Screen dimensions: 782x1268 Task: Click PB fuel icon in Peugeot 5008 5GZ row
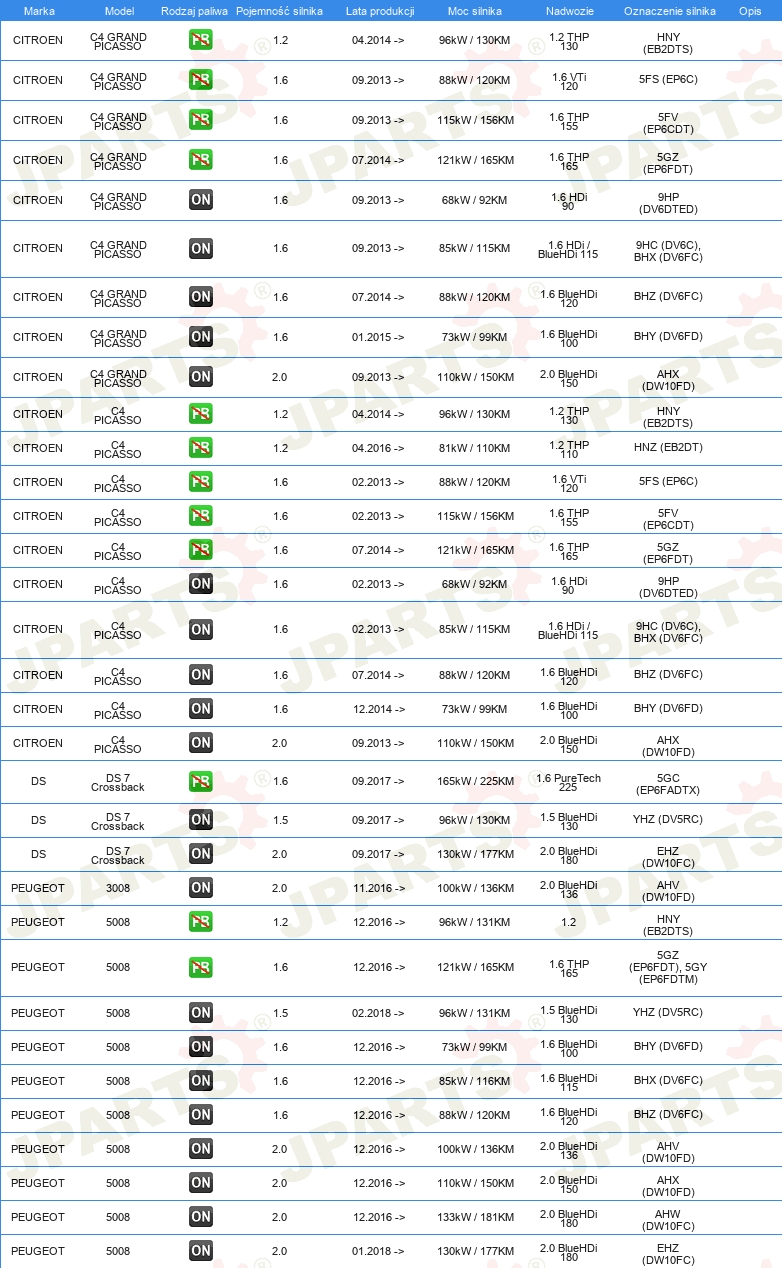pos(201,967)
